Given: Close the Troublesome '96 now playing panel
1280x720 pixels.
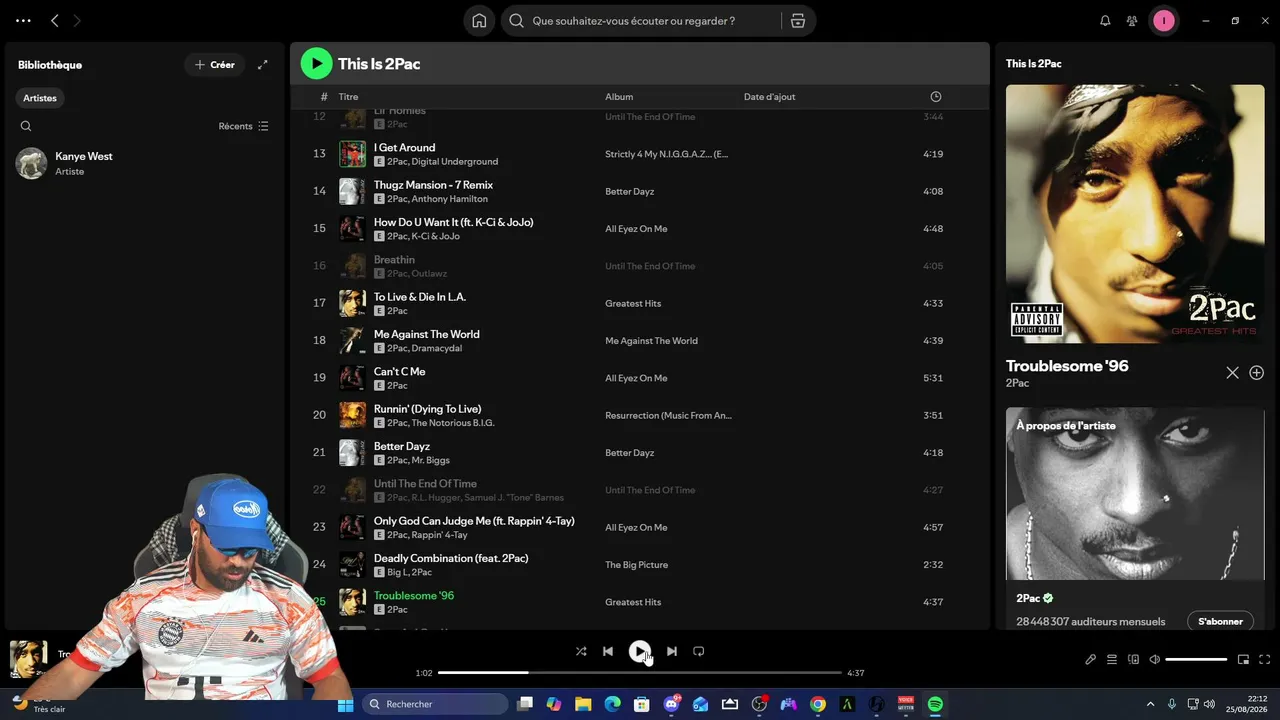Looking at the screenshot, I should pyautogui.click(x=1232, y=372).
